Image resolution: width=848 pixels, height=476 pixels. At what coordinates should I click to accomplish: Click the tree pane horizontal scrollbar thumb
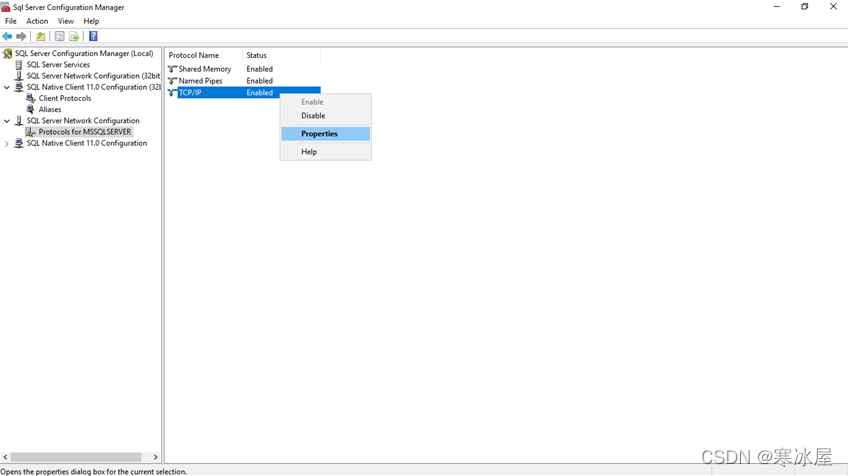pyautogui.click(x=76, y=457)
